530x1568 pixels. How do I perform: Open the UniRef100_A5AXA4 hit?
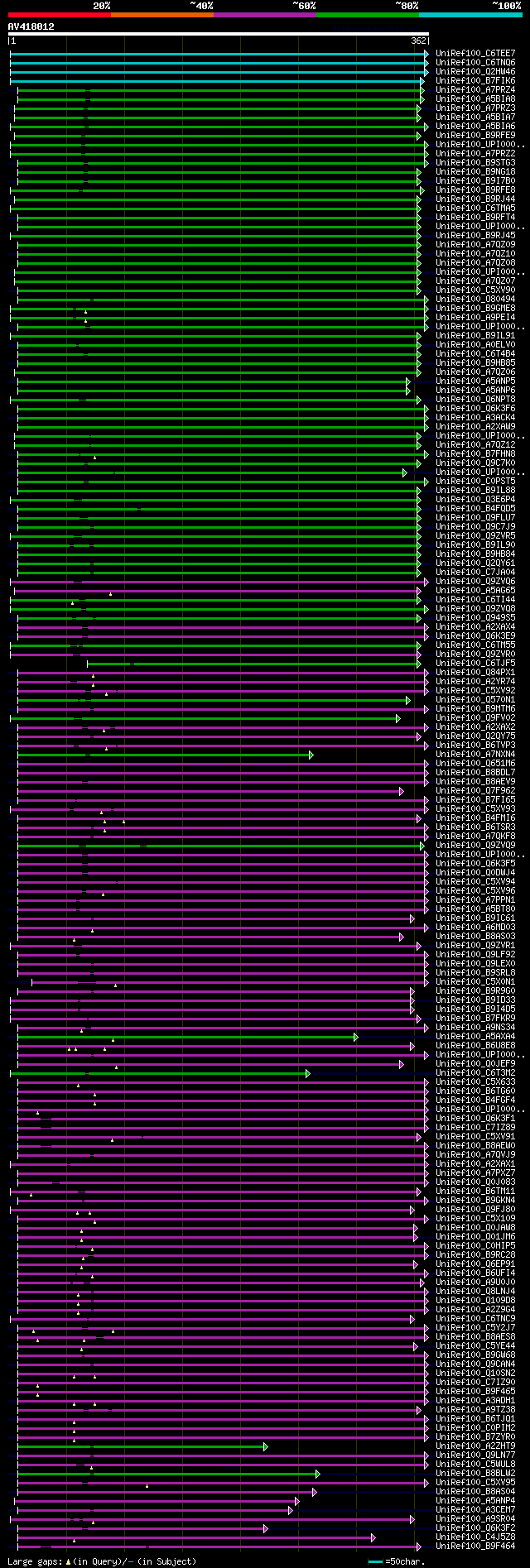pyautogui.click(x=475, y=1037)
